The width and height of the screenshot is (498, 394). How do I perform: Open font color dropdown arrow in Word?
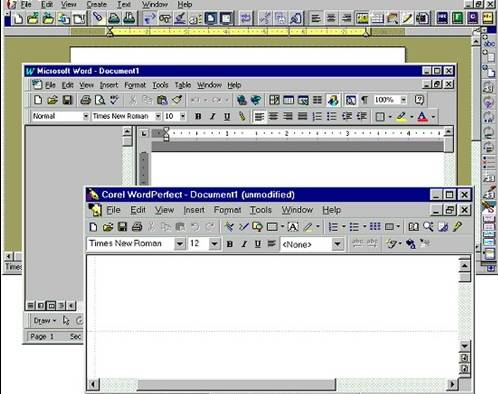click(x=433, y=117)
